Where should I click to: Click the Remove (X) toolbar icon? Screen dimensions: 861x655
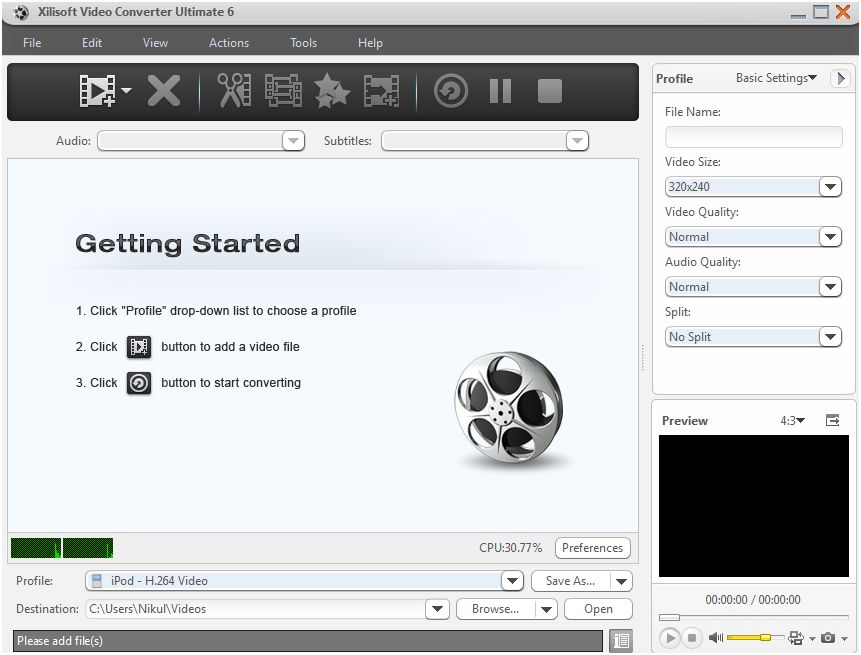164,91
